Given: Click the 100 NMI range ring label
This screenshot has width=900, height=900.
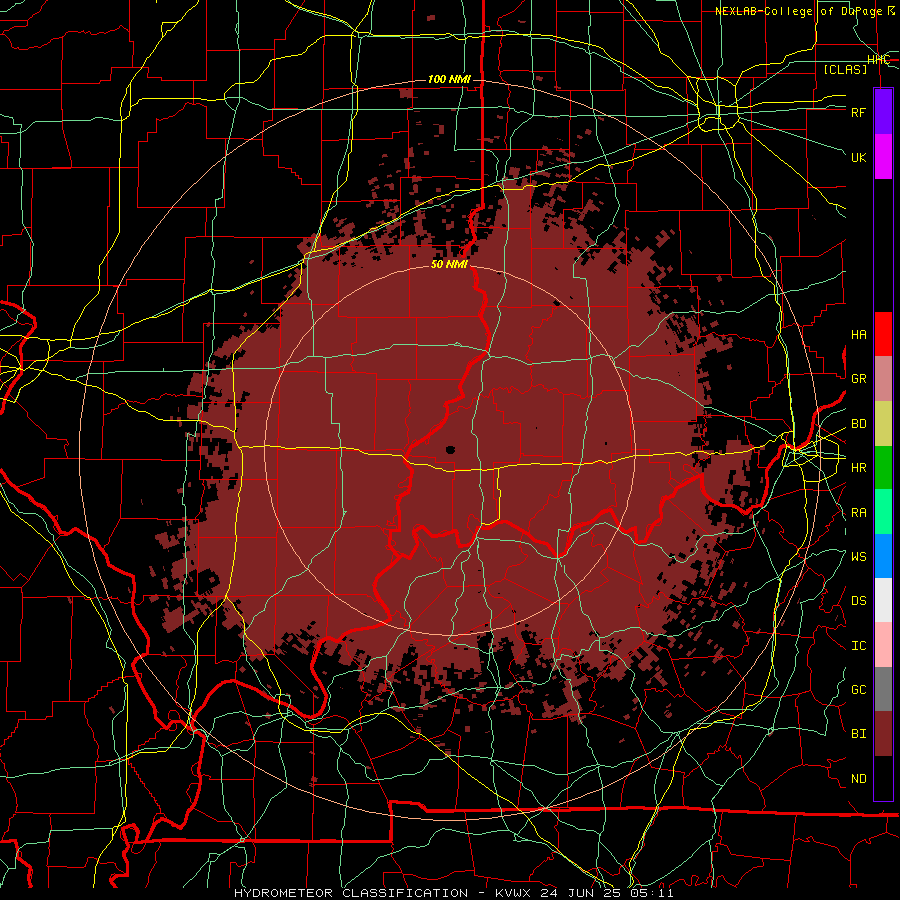Looking at the screenshot, I should click(449, 79).
